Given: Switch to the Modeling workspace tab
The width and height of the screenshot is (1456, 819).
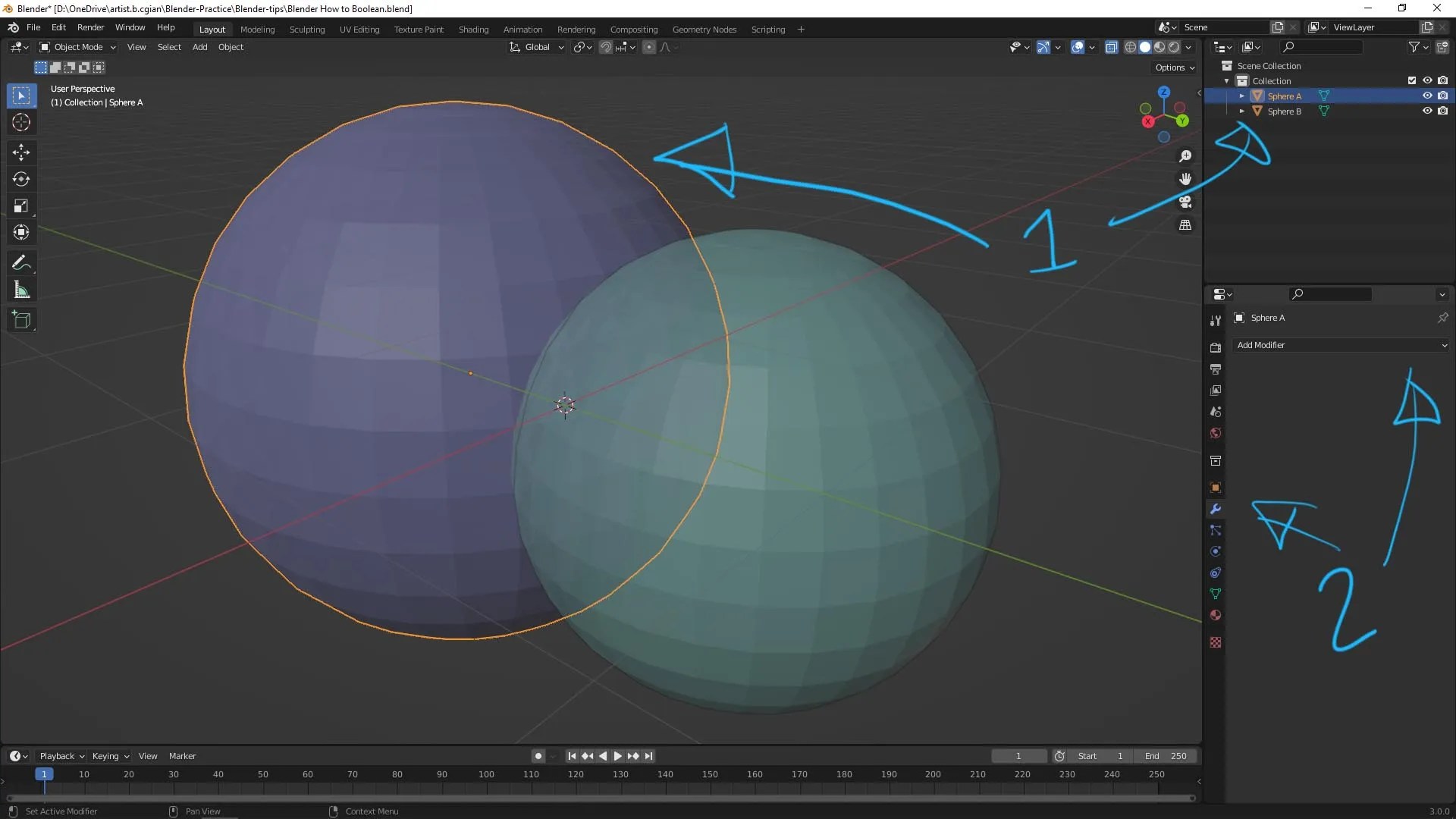Looking at the screenshot, I should pos(257,30).
